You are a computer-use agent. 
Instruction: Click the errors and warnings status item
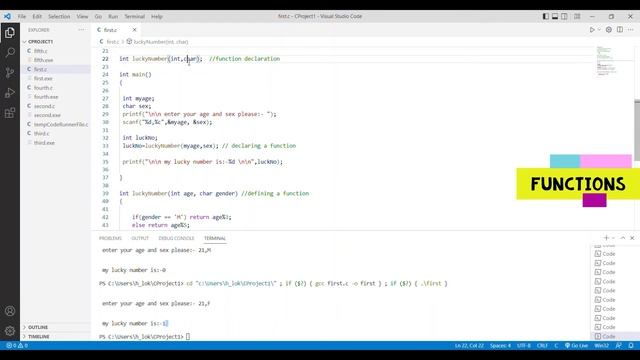tap(17, 346)
